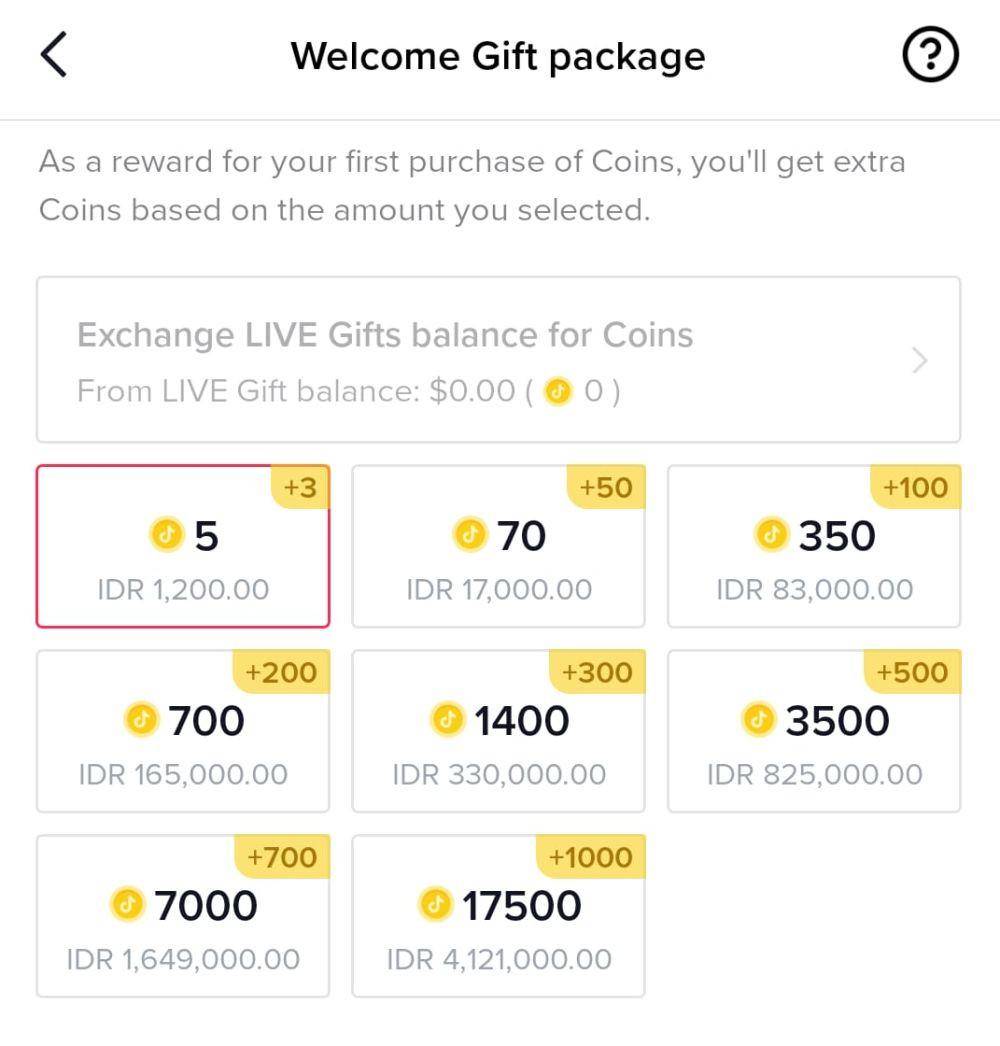Tap the +300 bonus badge

click(597, 672)
